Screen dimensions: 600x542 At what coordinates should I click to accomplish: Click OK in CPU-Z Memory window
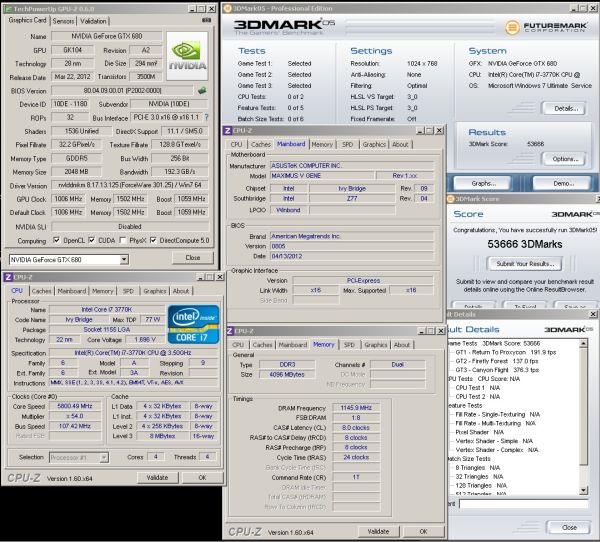pos(423,532)
